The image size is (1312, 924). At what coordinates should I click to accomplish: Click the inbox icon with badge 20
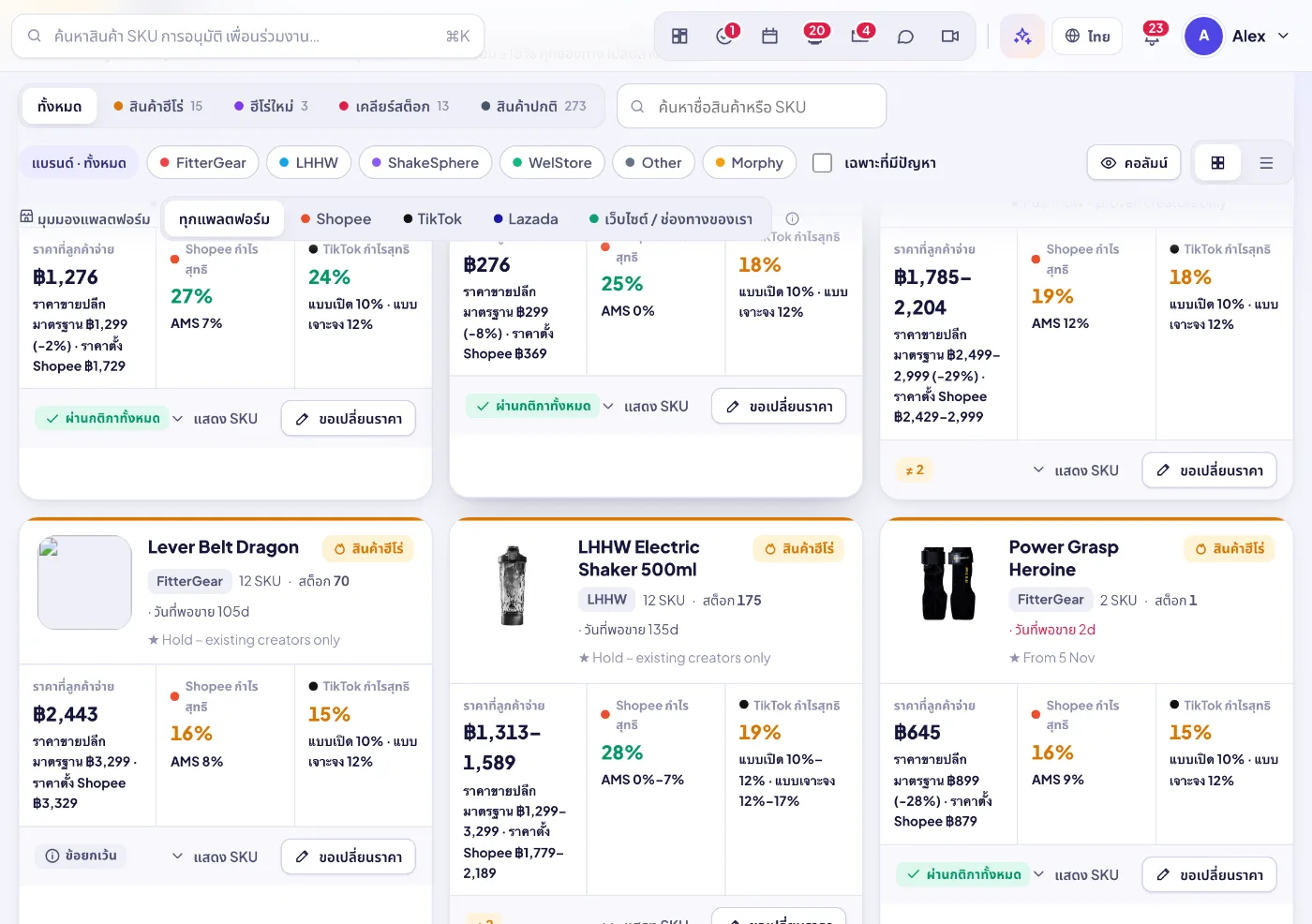point(814,36)
